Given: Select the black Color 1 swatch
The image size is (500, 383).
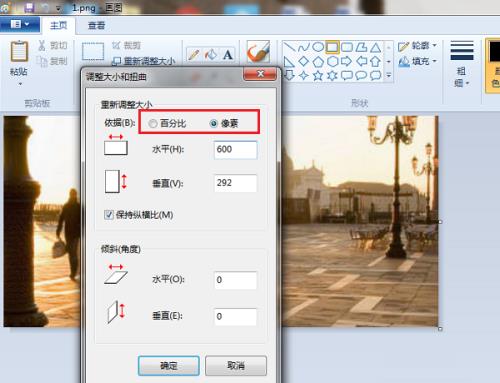Looking at the screenshot, I should tap(495, 52).
